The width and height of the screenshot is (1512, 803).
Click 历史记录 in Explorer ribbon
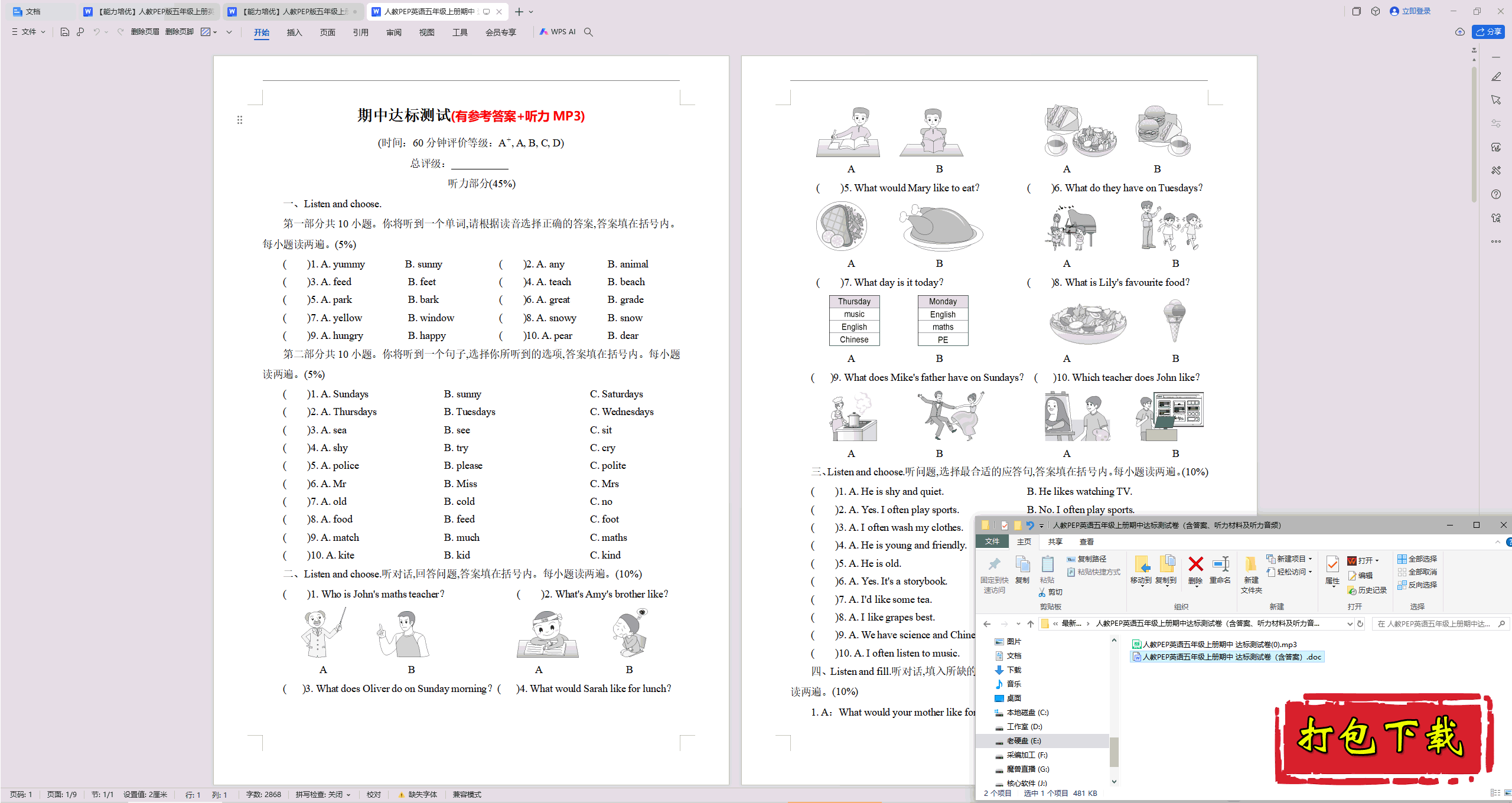1367,590
